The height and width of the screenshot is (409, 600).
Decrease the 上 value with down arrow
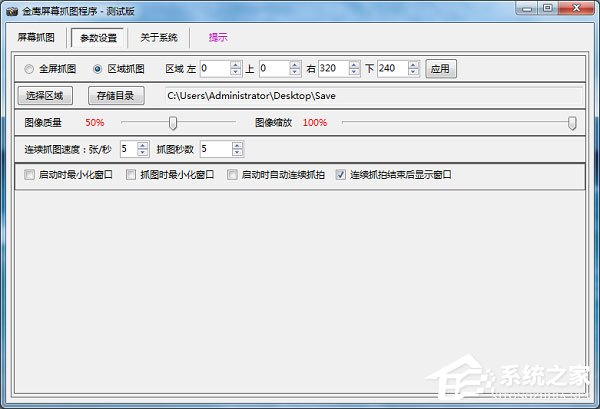coord(295,73)
